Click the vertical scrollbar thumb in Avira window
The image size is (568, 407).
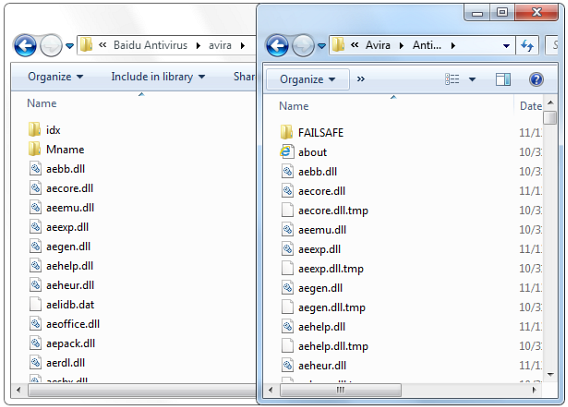[551, 118]
